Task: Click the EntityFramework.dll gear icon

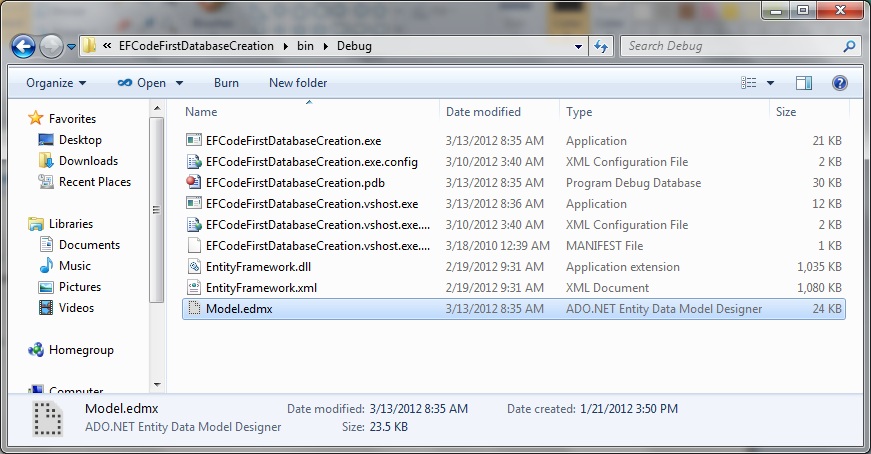Action: point(194,267)
